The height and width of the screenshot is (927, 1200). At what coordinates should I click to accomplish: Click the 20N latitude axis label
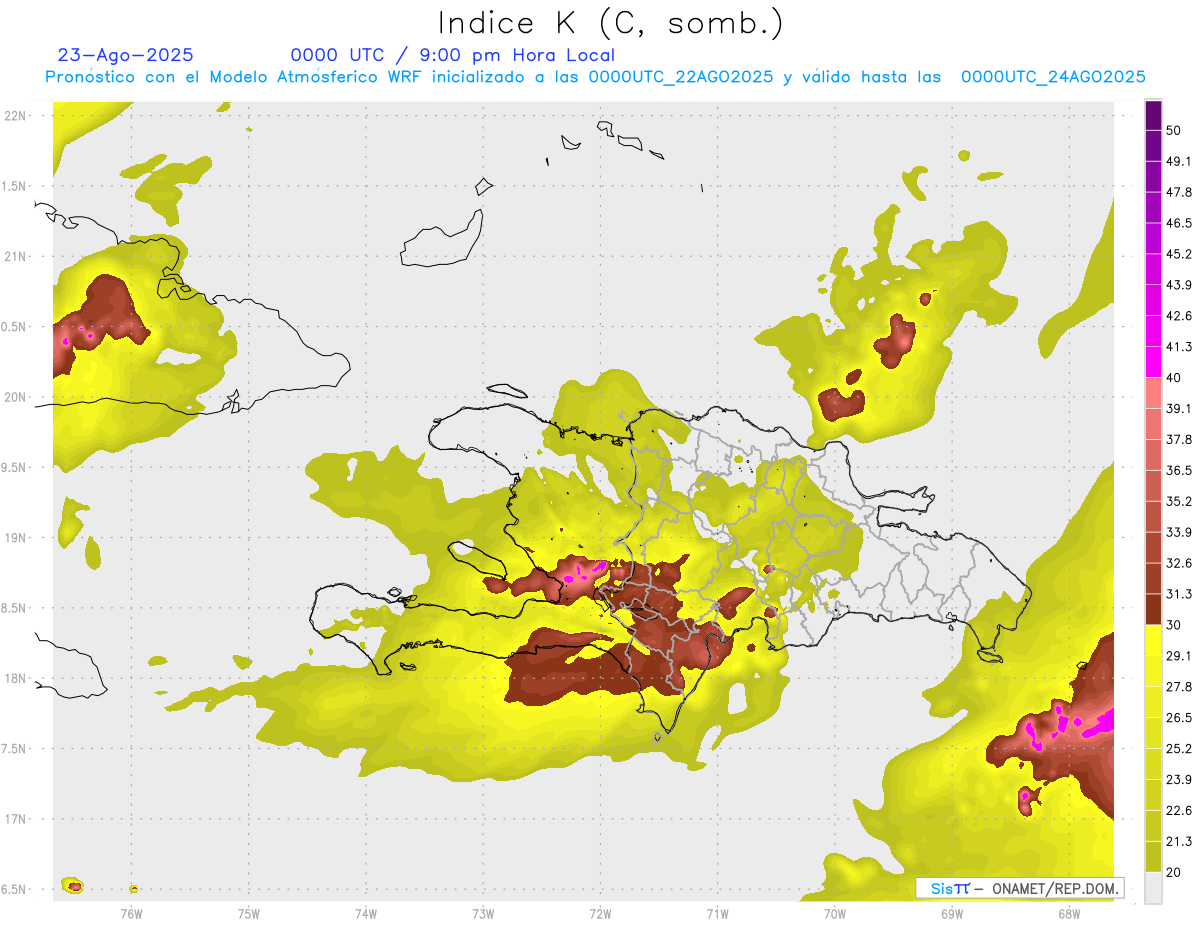pos(15,397)
